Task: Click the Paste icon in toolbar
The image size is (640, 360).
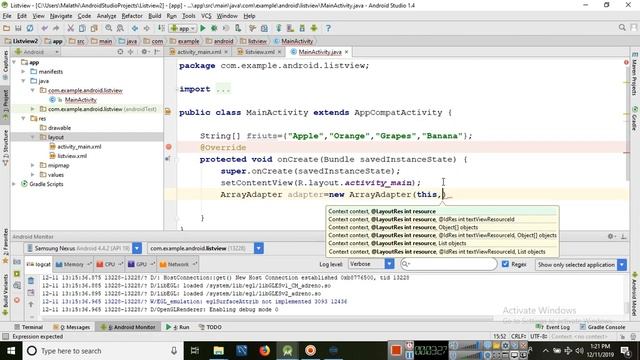Action: point(94,28)
